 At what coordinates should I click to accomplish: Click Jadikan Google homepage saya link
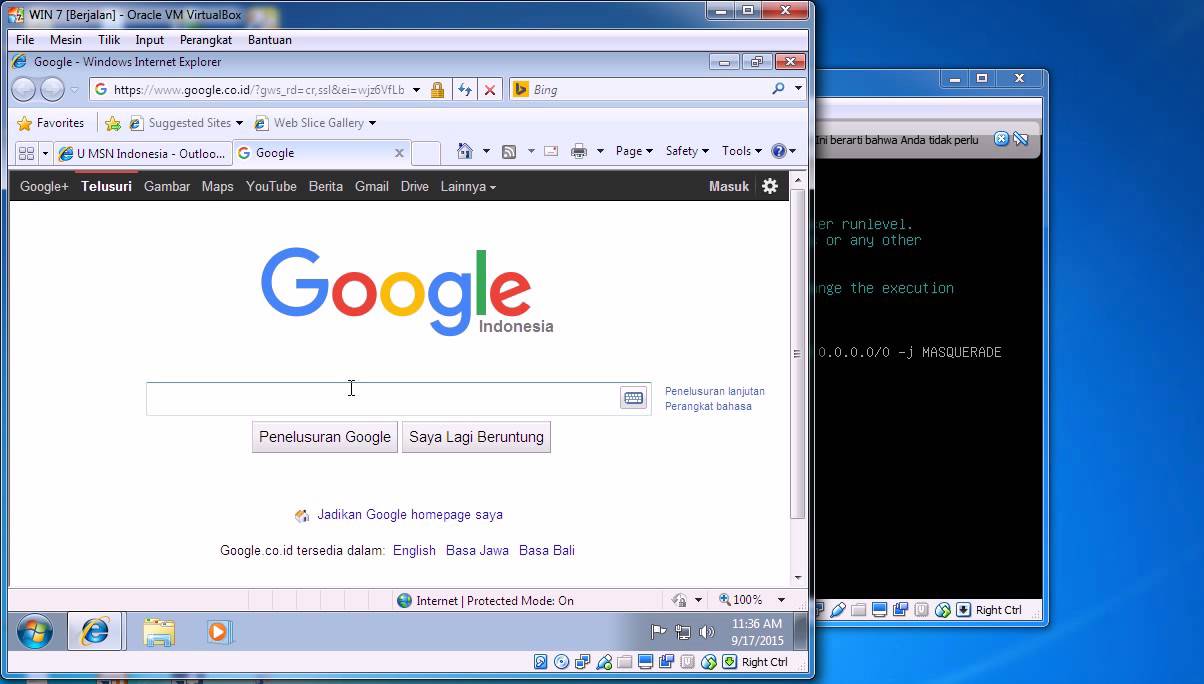(x=410, y=514)
